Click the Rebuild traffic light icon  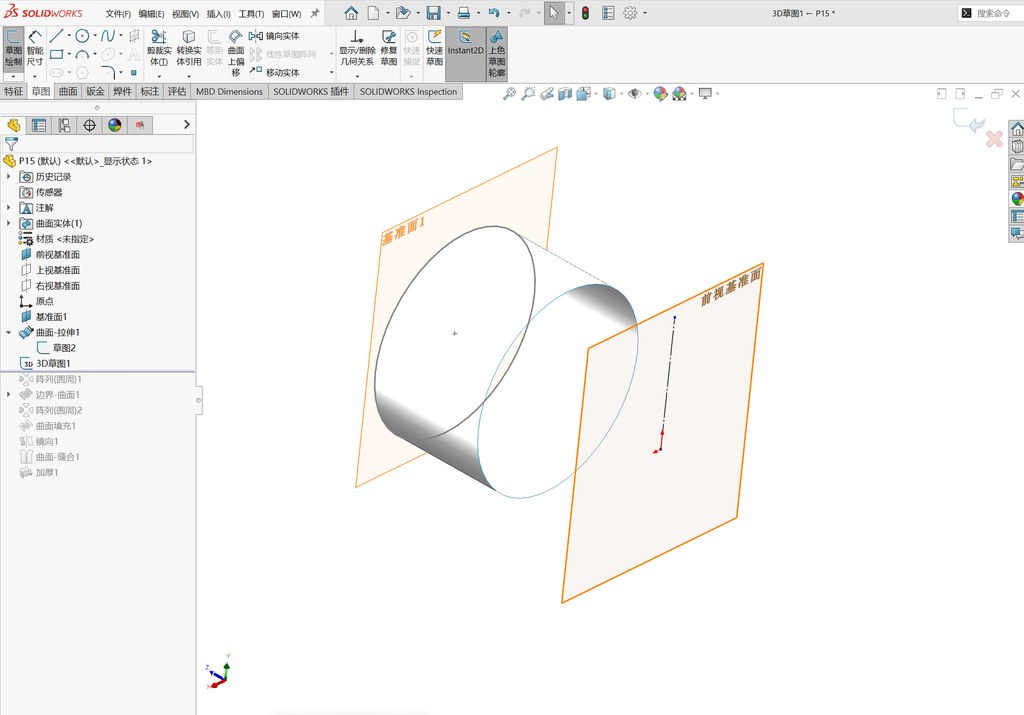[585, 13]
